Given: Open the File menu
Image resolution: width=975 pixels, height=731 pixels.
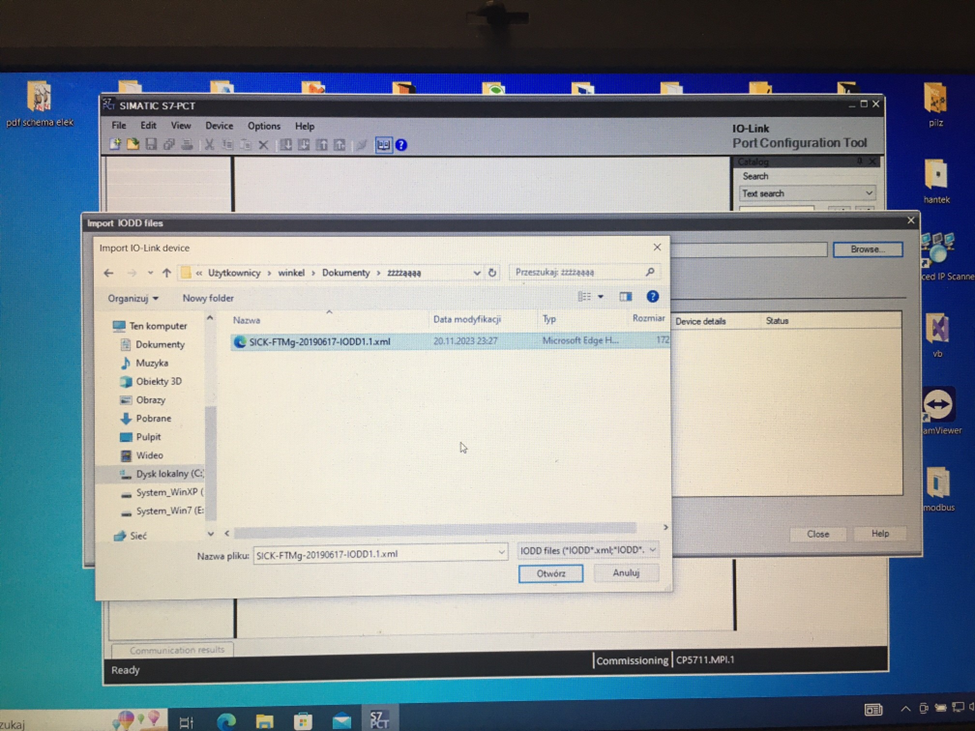Looking at the screenshot, I should coord(118,126).
